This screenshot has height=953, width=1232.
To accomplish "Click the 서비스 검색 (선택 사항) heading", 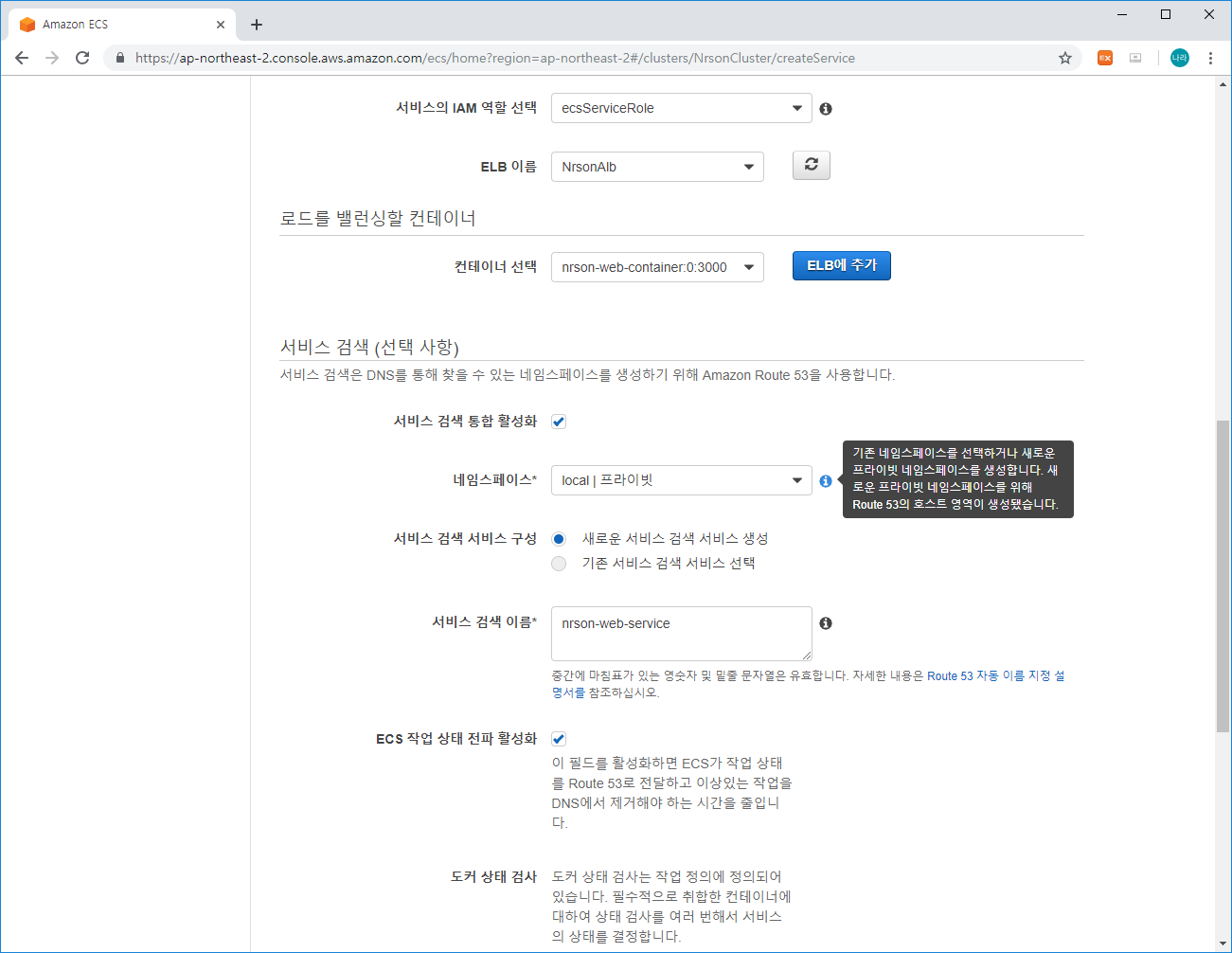I will [x=369, y=347].
